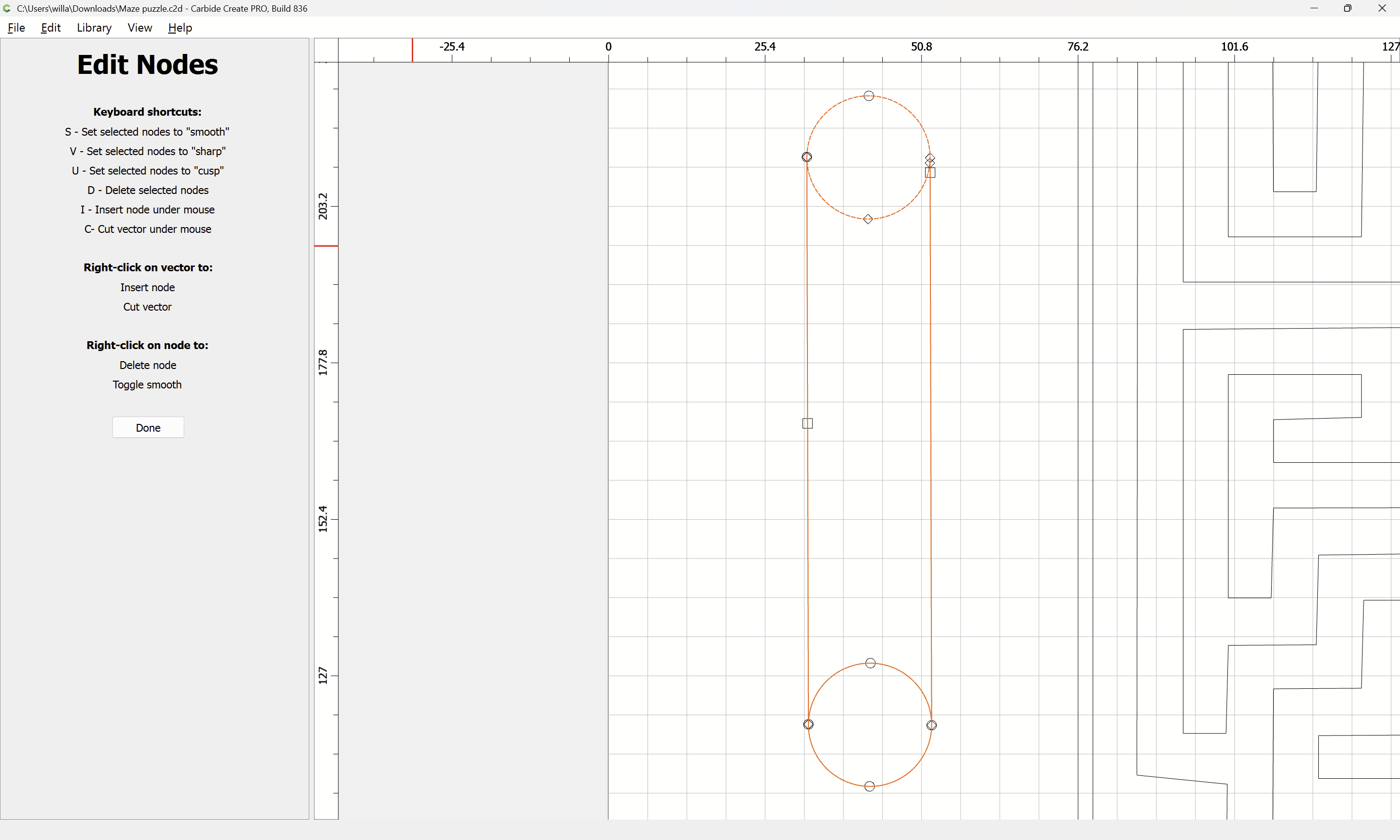Screen dimensions: 1400x840
Task: Select top node of the lower solid circle
Action: 870,663
